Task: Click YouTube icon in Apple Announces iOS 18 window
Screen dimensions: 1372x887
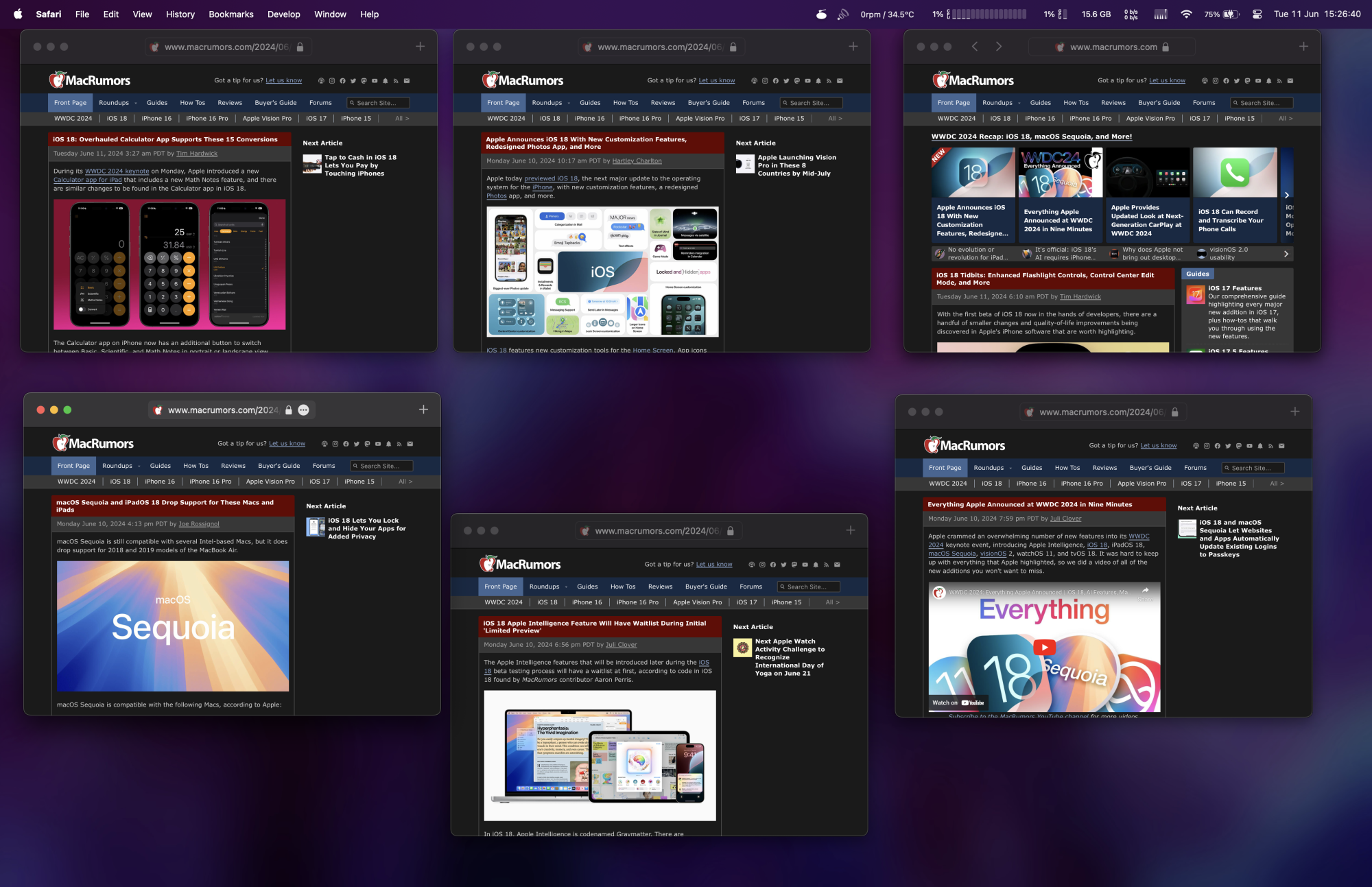Action: point(807,81)
